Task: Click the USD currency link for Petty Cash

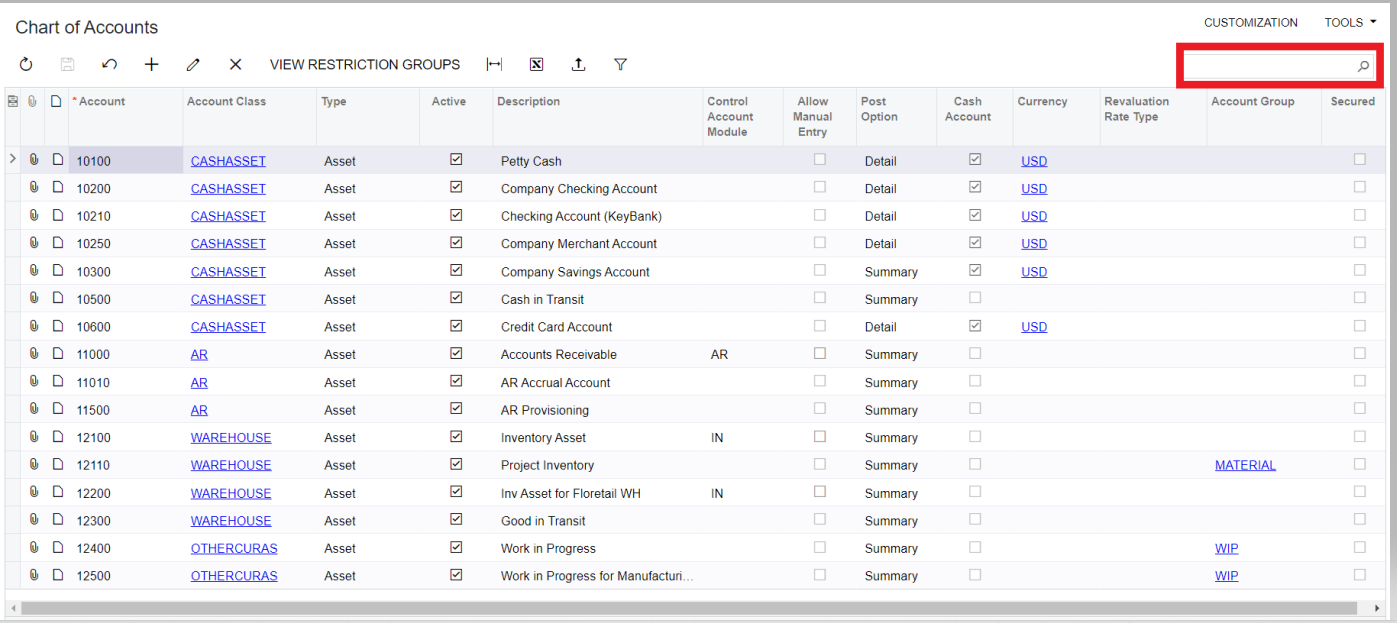Action: [x=1033, y=160]
